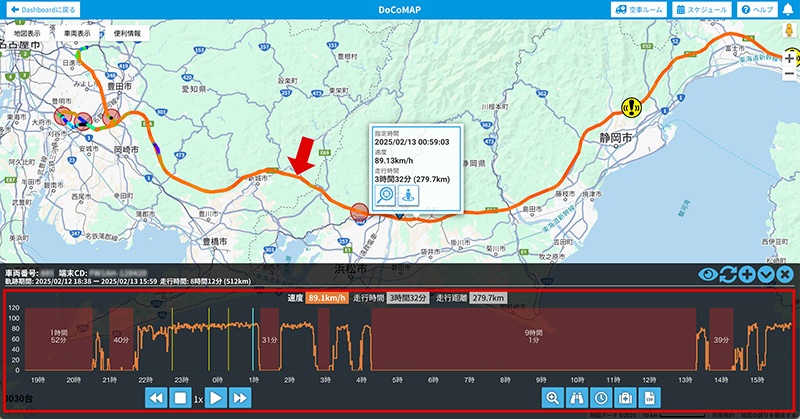Image resolution: width=800 pixels, height=419 pixels.
Task: Open the スケジュール page
Action: tap(702, 9)
